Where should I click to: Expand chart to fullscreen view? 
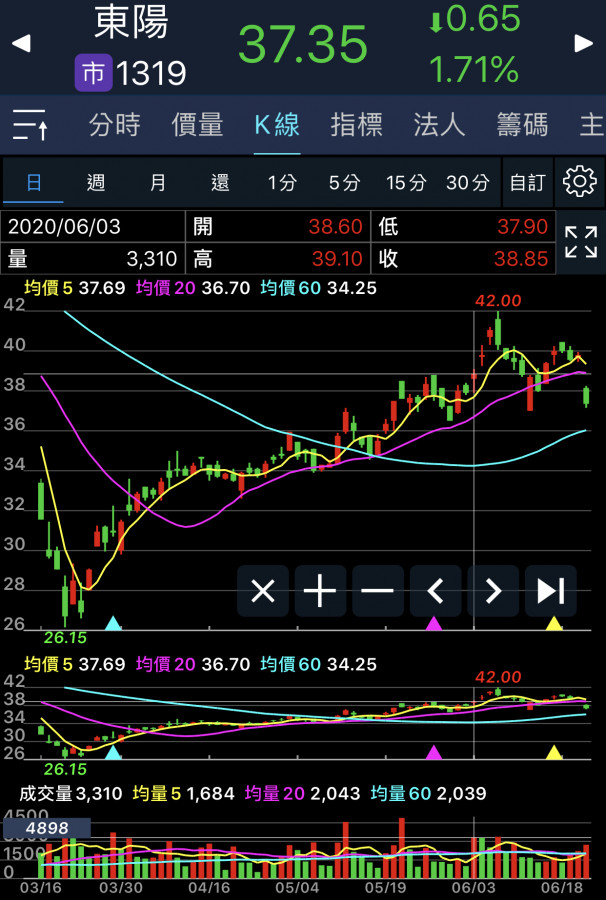click(580, 242)
